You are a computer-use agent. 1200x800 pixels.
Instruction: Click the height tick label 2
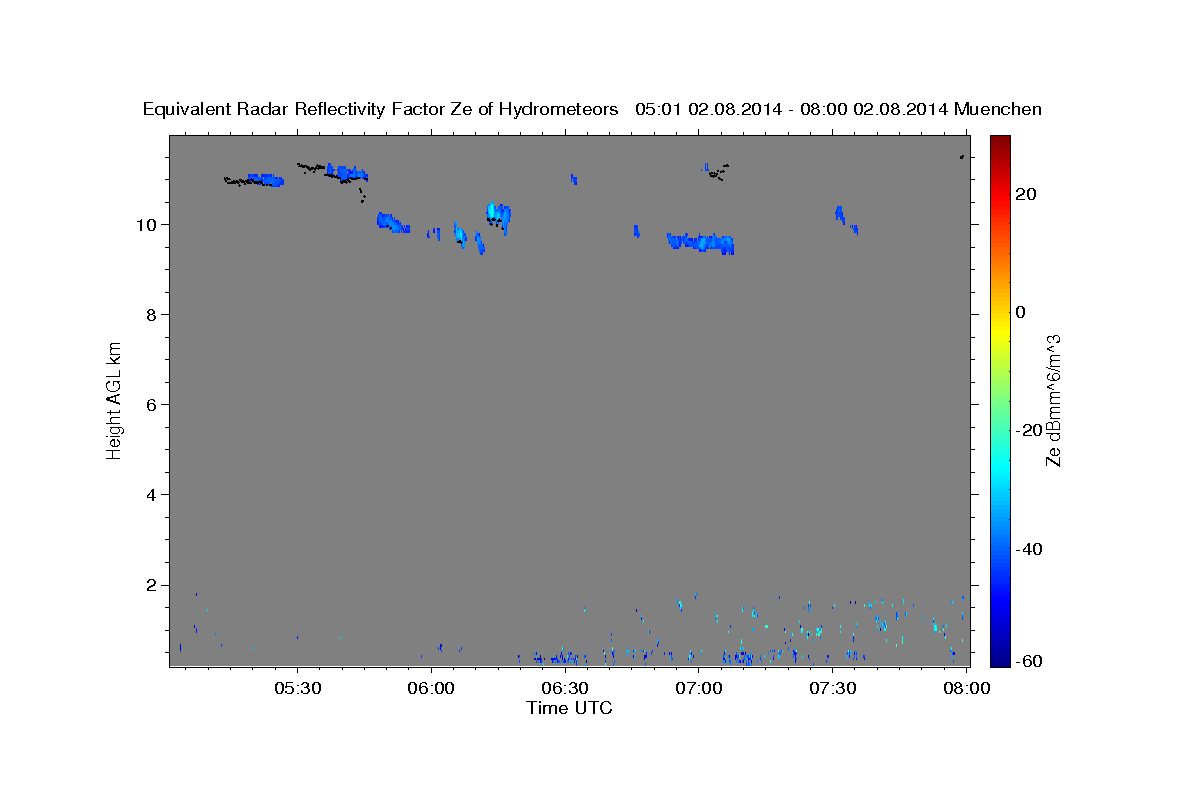coord(153,585)
